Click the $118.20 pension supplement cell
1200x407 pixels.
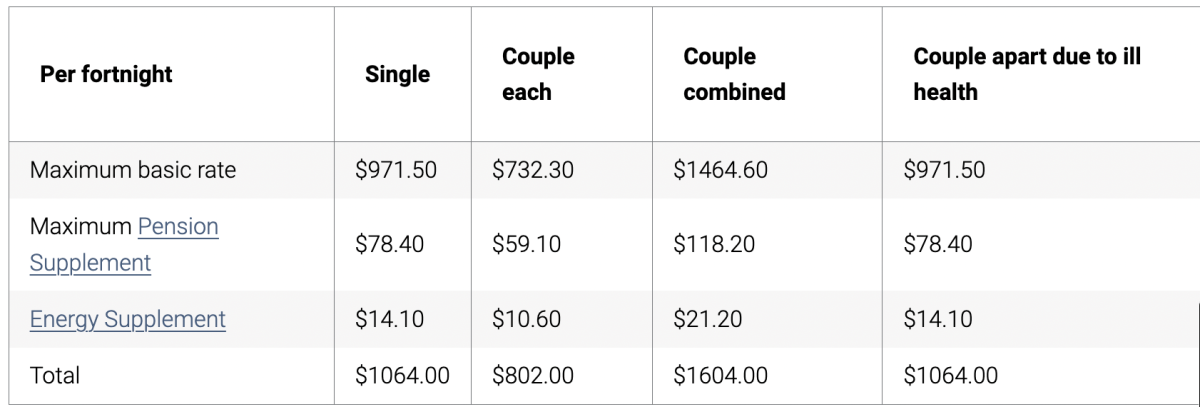714,245
